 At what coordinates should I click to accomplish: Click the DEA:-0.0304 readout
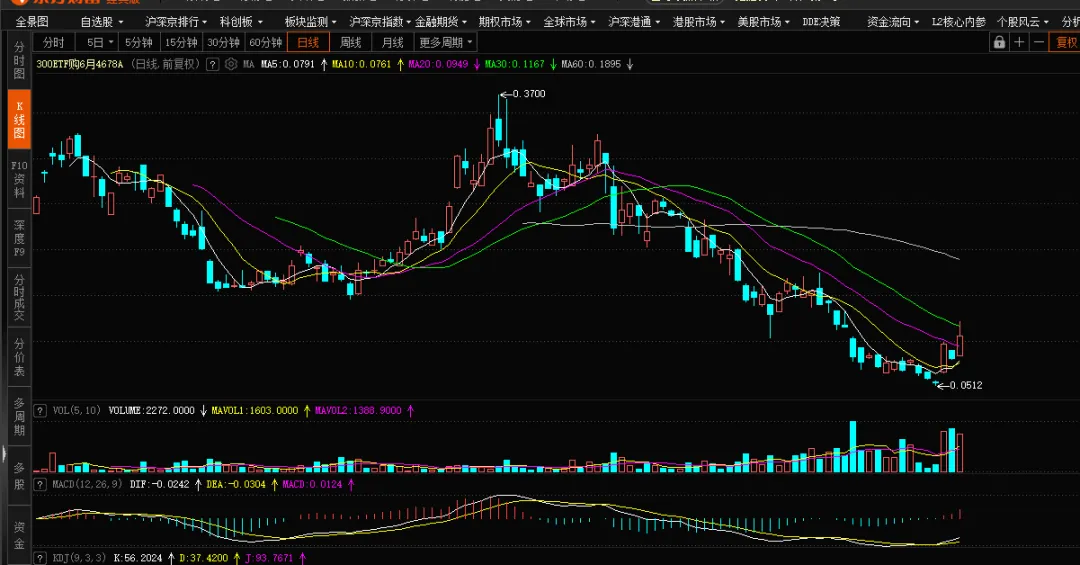236,484
